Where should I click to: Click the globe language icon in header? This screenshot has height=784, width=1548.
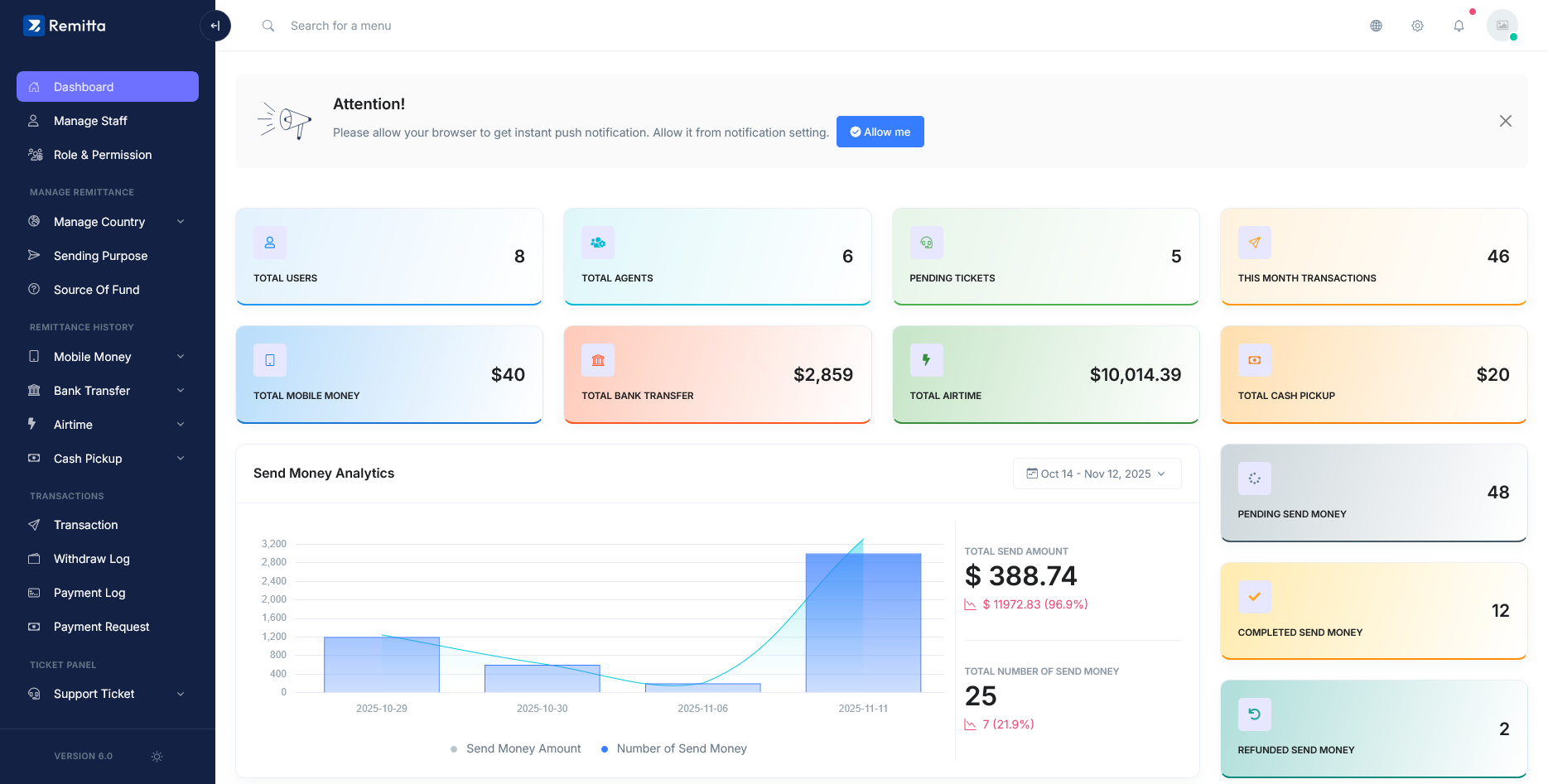click(1376, 26)
